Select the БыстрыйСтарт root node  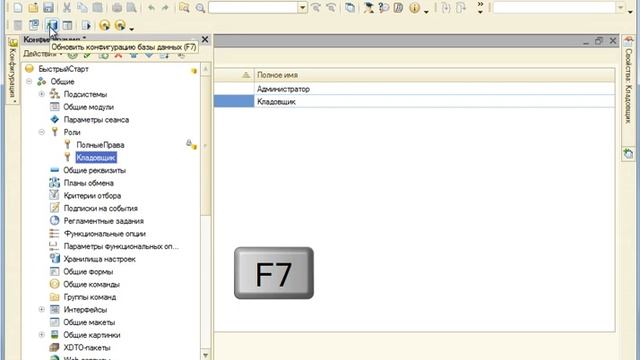click(63, 69)
